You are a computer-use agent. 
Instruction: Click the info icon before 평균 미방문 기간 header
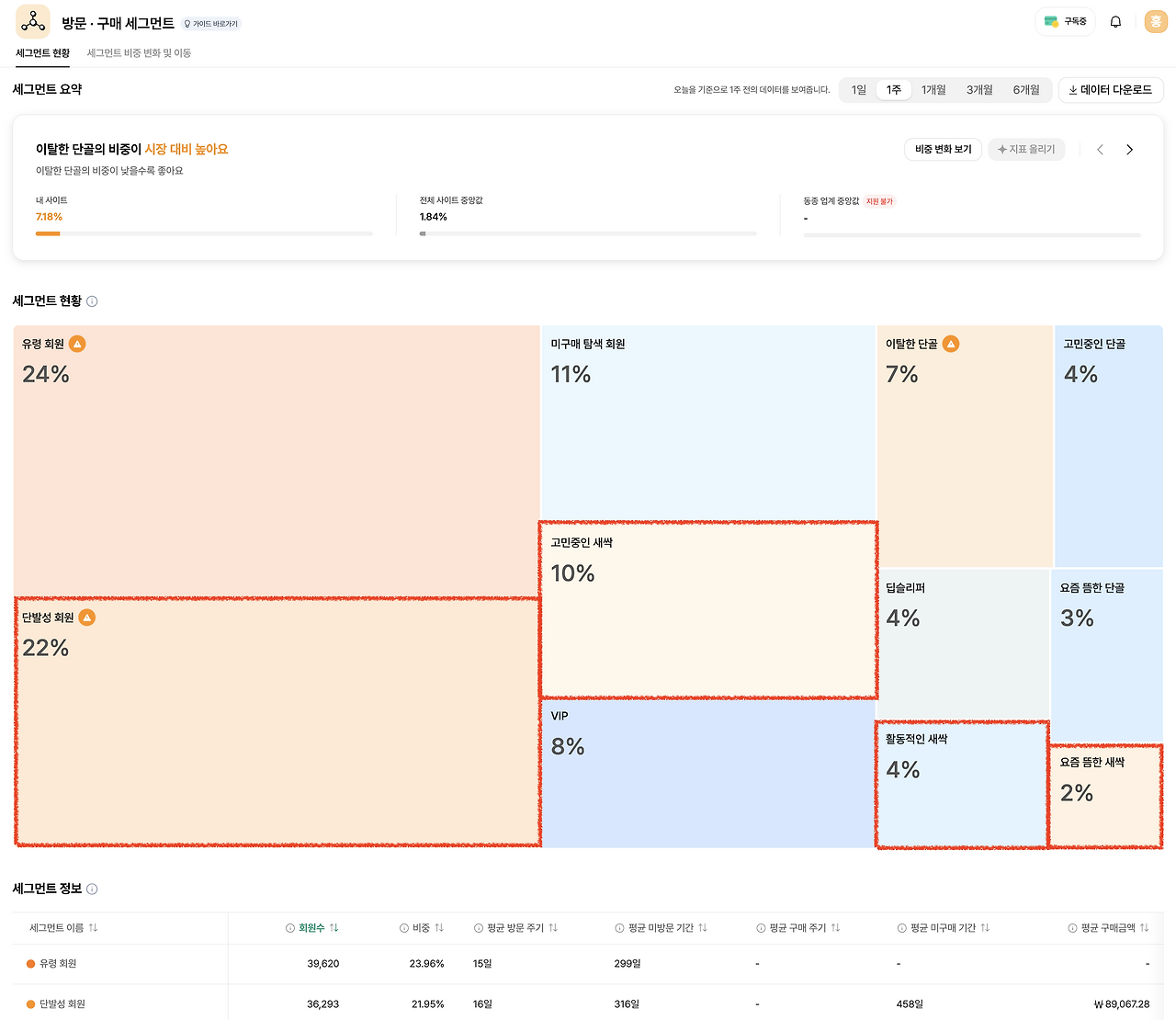[x=620, y=928]
